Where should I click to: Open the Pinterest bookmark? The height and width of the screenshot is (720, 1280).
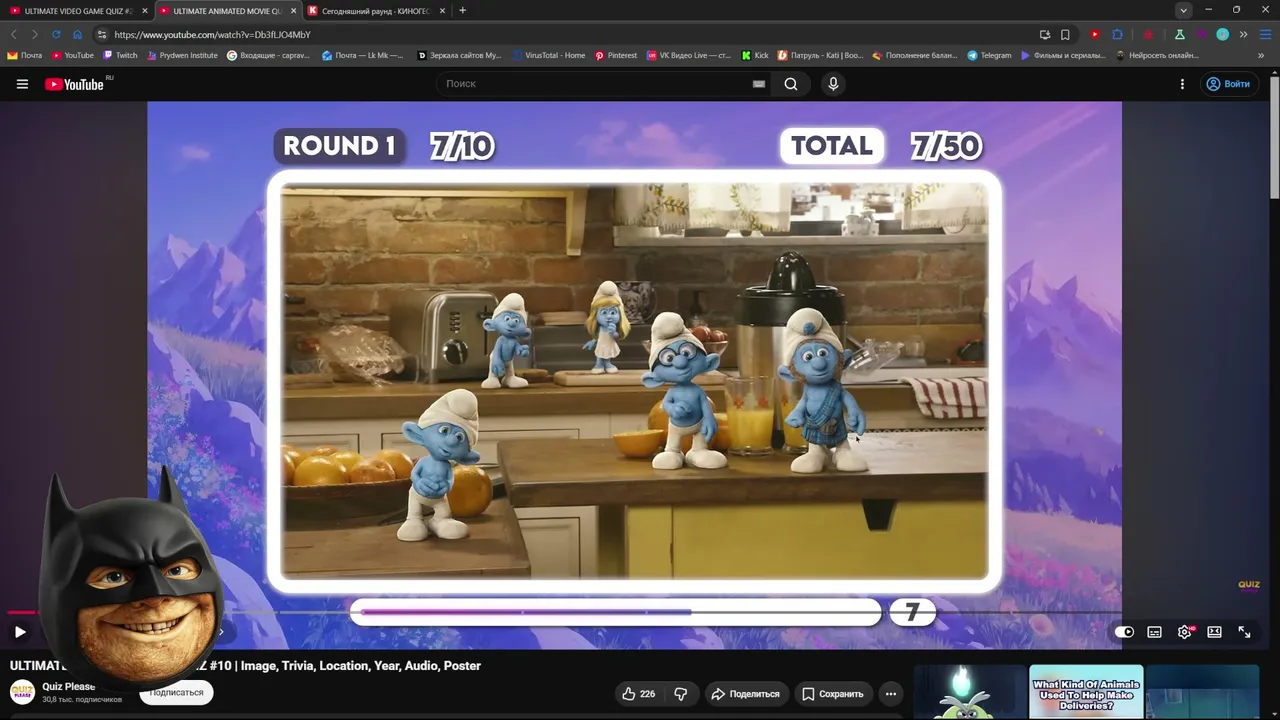tap(616, 56)
